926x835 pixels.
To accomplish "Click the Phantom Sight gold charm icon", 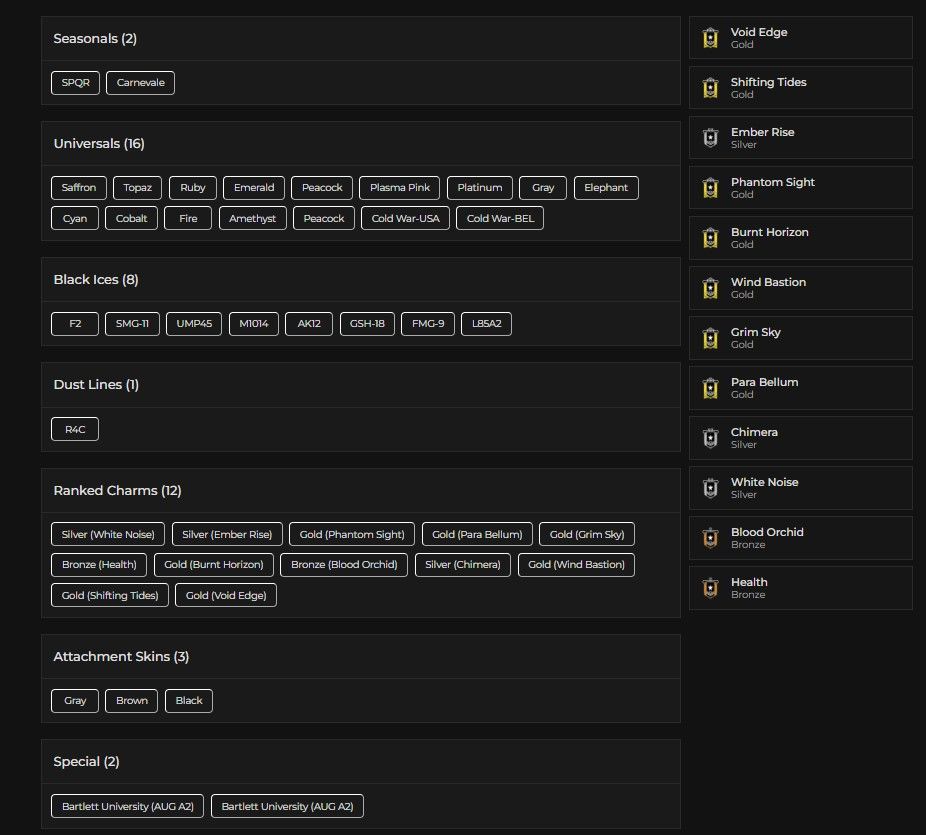I will [x=710, y=188].
